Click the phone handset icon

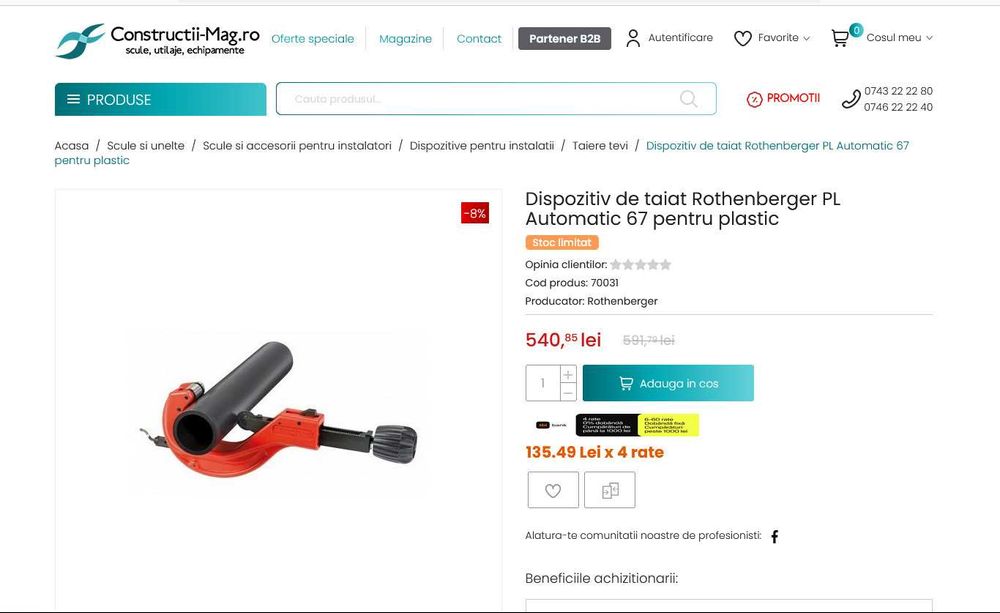coord(851,99)
